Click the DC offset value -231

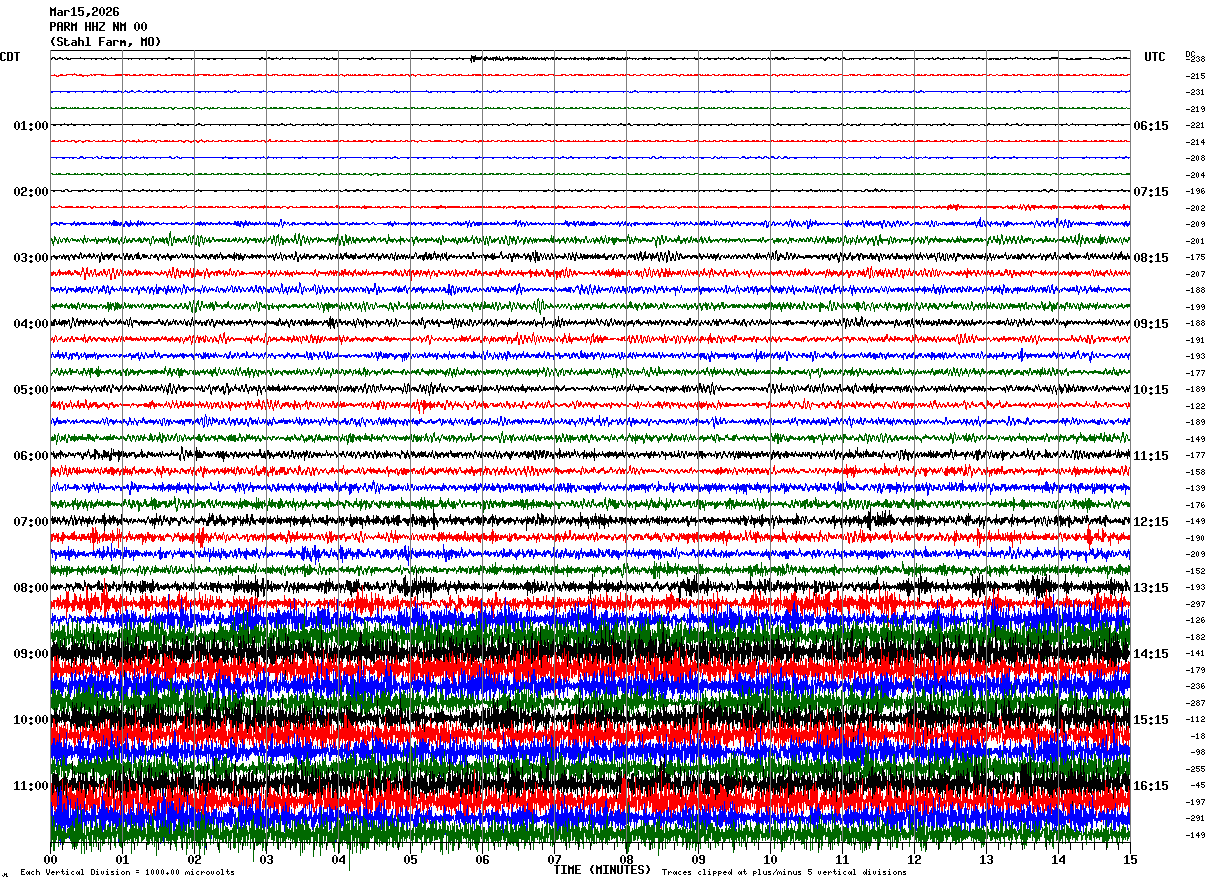click(1195, 92)
